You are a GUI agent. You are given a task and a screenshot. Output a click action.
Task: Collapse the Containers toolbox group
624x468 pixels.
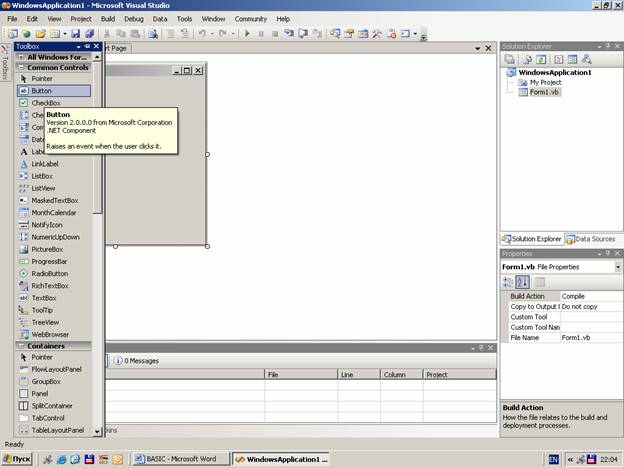coord(21,346)
